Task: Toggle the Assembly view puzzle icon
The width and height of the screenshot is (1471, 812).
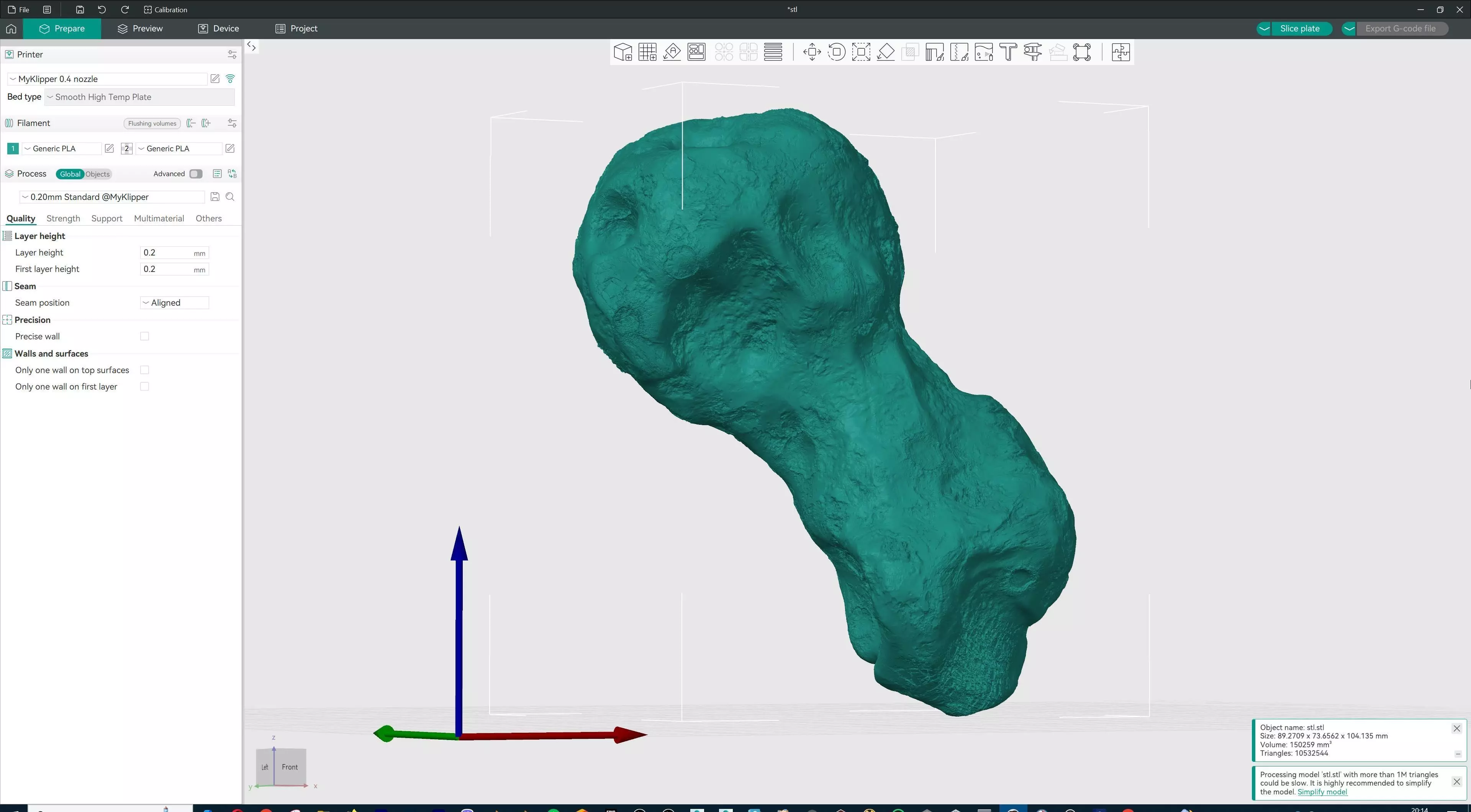Action: coord(1121,52)
